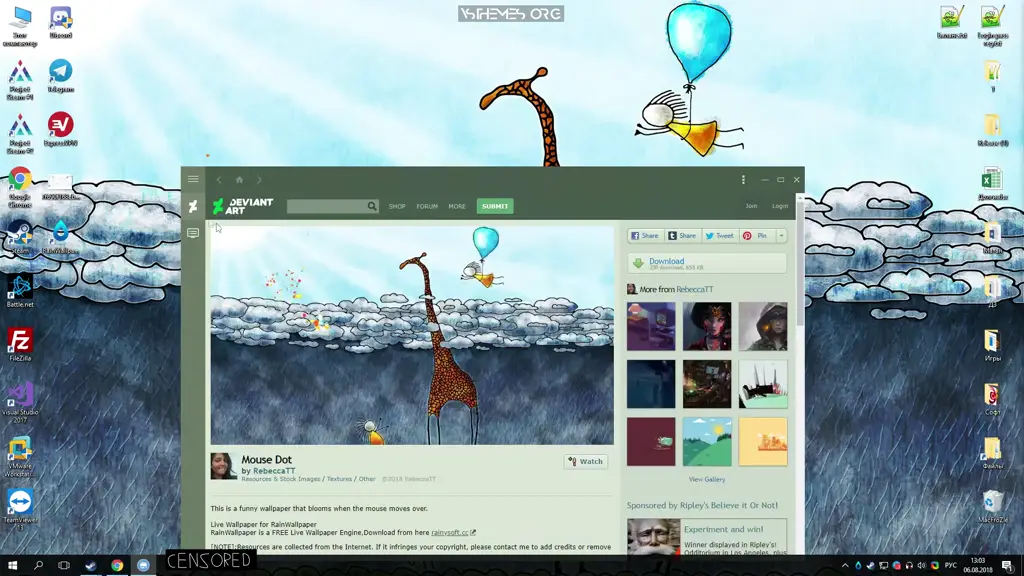Tweet this wallpaper on Twitter
The width and height of the screenshot is (1024, 576).
pos(719,236)
